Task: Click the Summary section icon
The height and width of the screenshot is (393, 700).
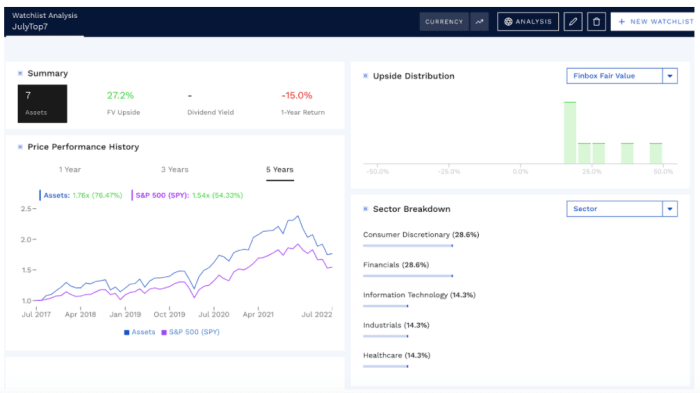Action: [20, 73]
